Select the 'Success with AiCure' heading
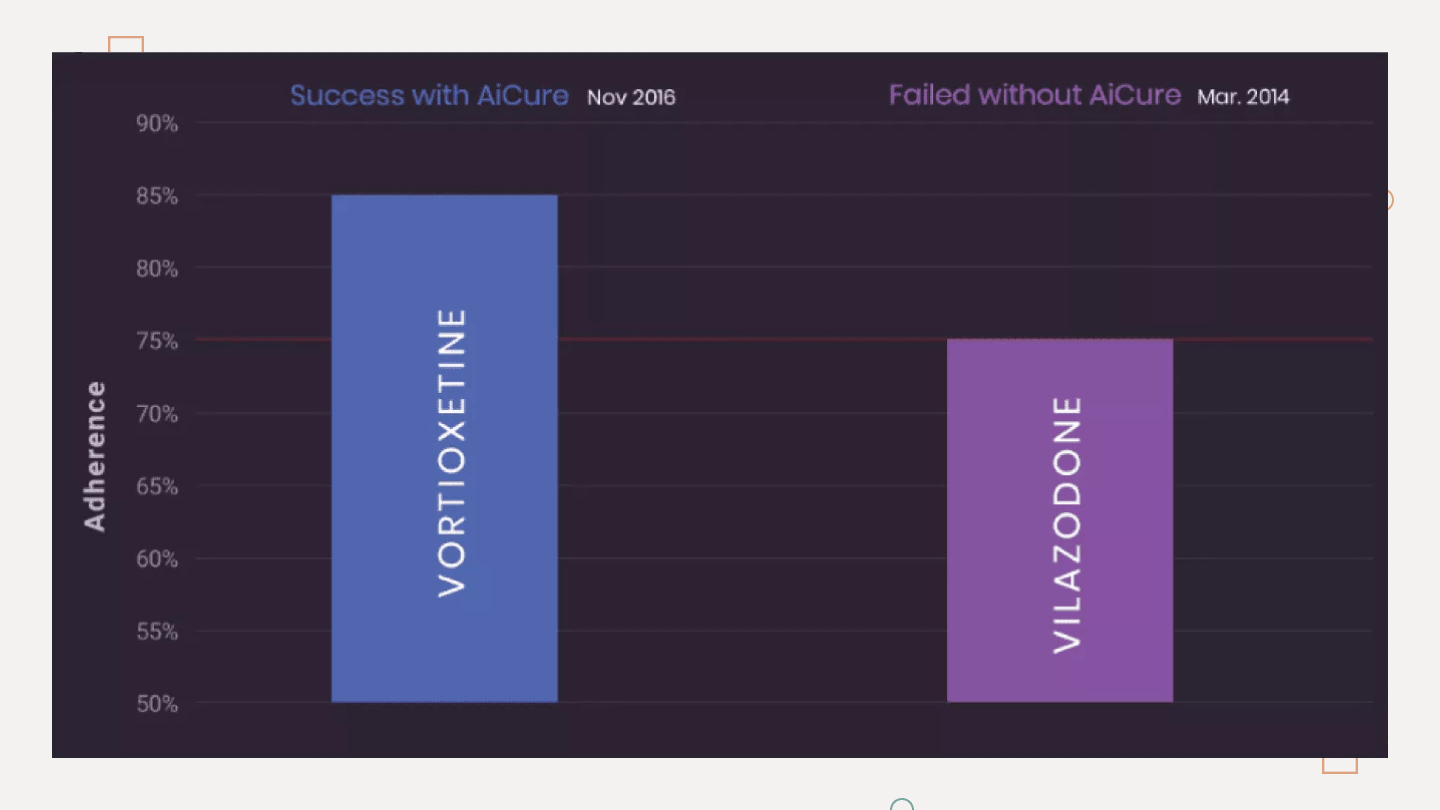Screen dimensions: 1440x810 coord(429,96)
